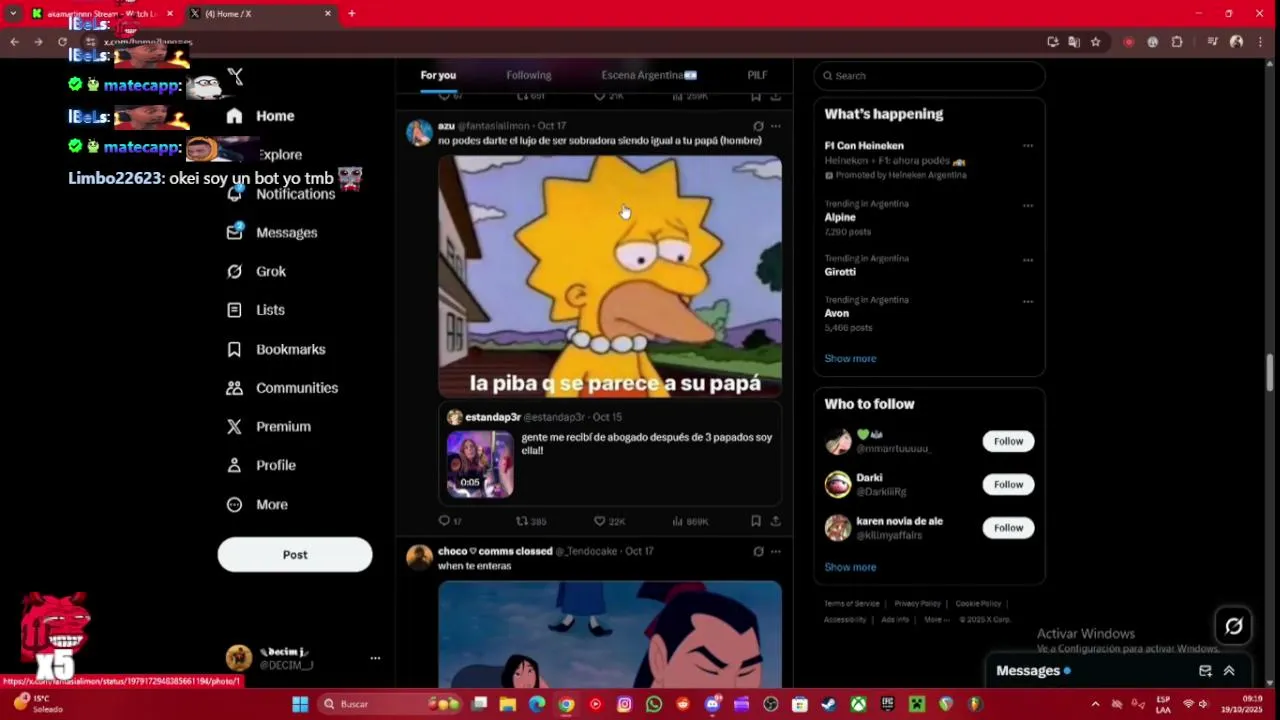Open Privacy Policy link

pyautogui.click(x=917, y=604)
